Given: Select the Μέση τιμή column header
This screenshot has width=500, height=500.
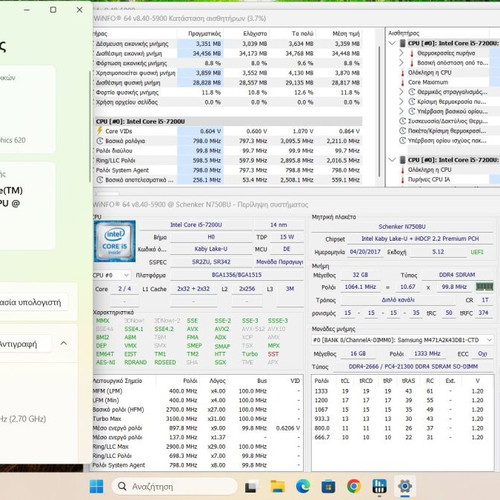Looking at the screenshot, I should [x=339, y=34].
